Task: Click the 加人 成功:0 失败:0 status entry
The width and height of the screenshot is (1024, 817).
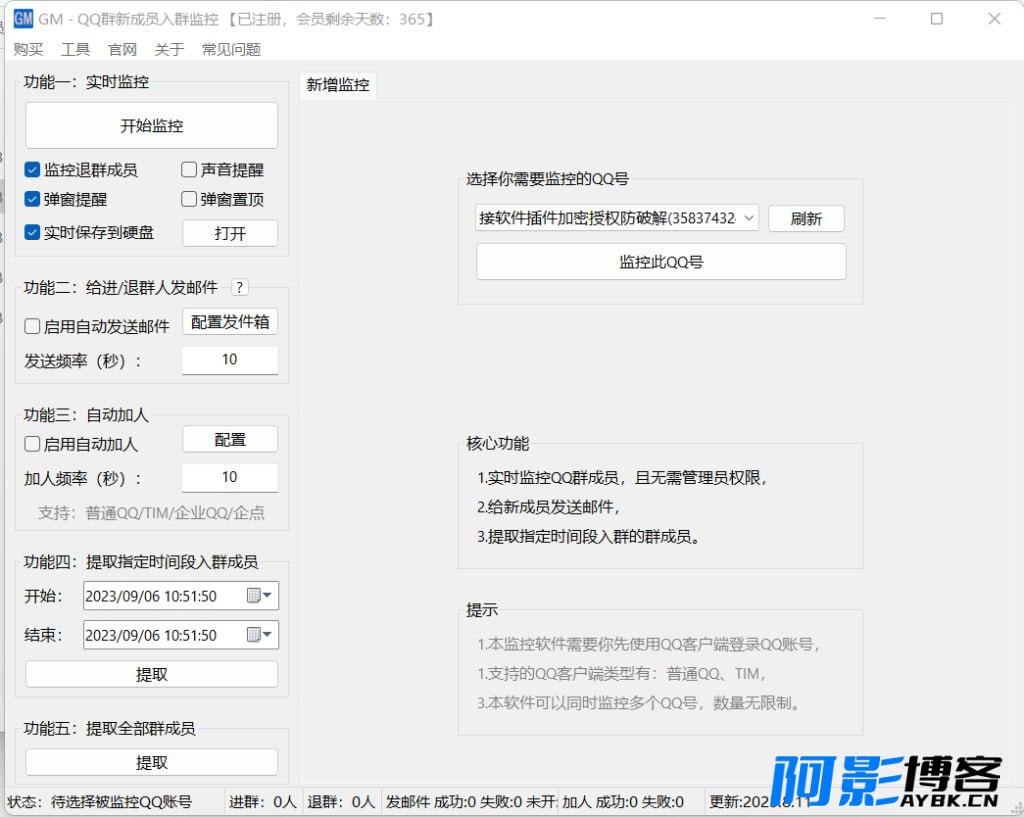Action: tap(623, 801)
